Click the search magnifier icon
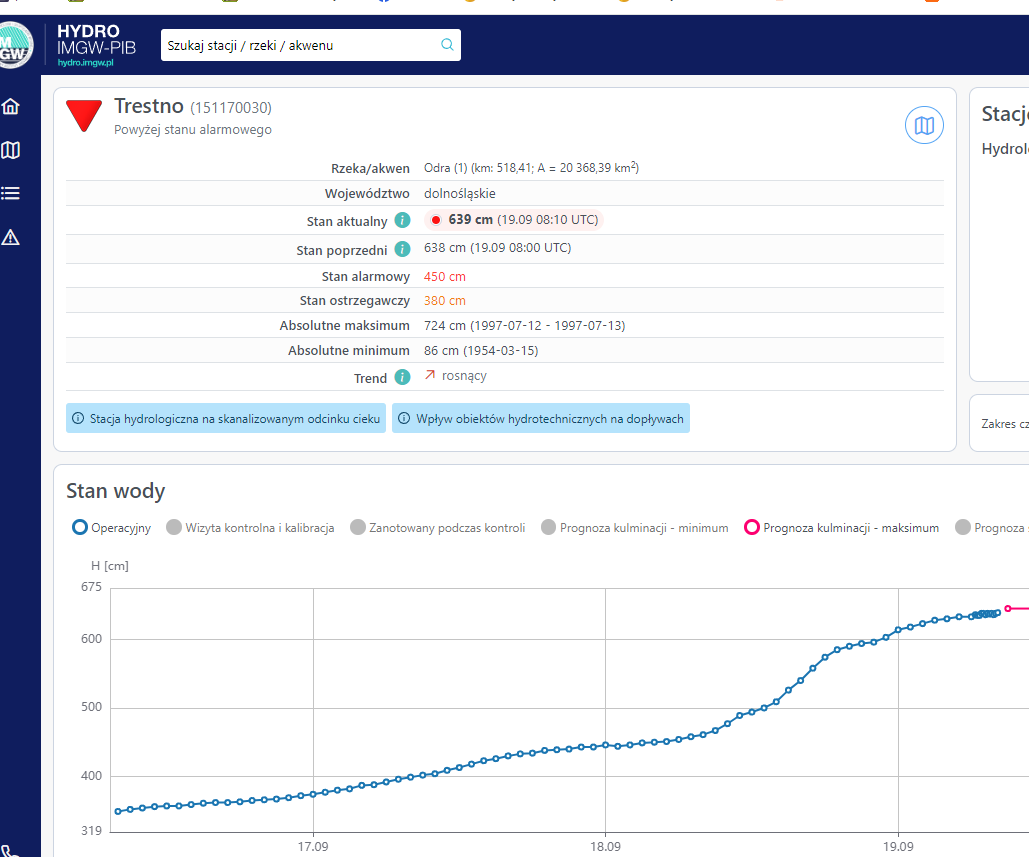 click(447, 45)
